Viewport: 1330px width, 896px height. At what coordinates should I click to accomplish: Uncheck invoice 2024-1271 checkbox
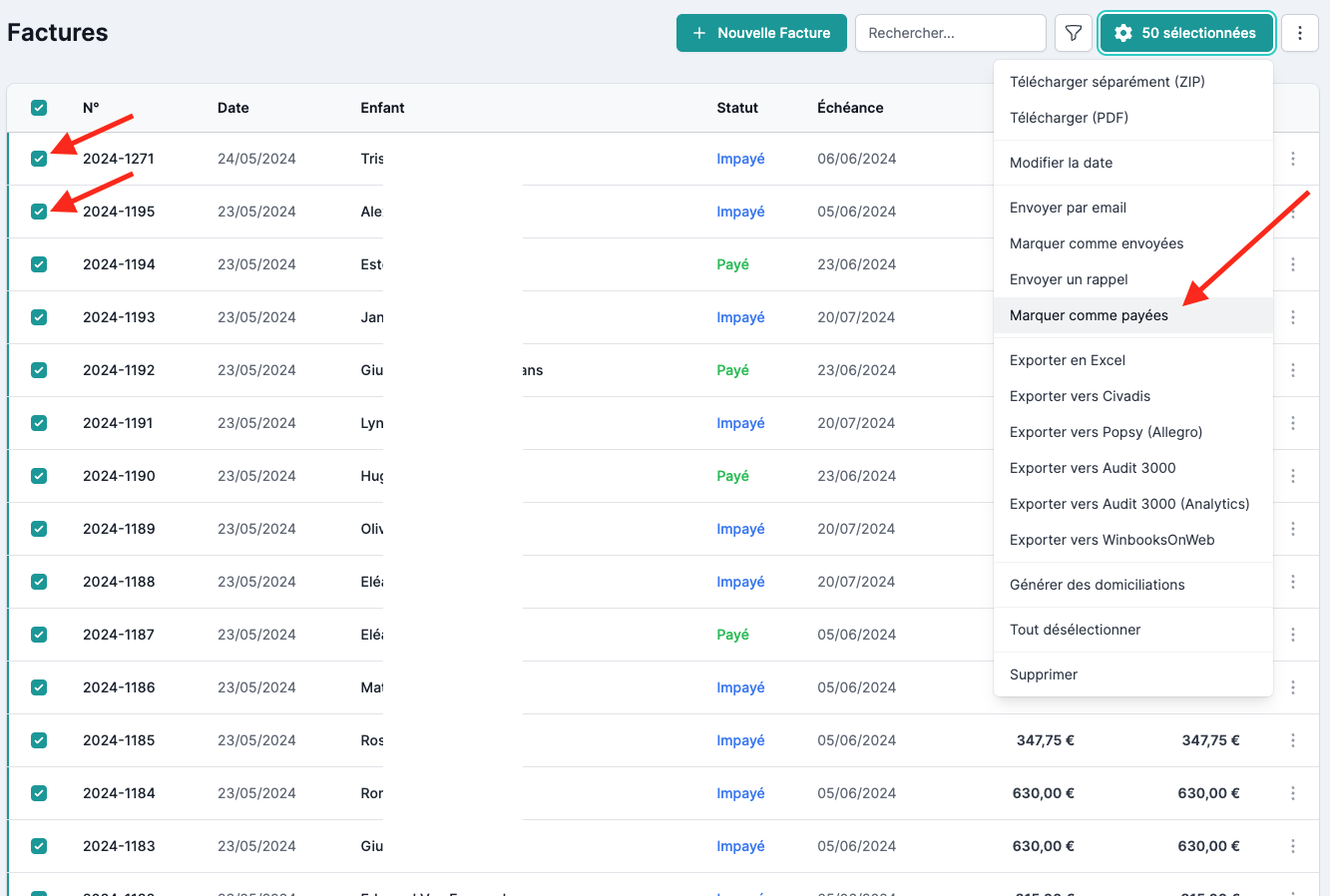[x=39, y=159]
